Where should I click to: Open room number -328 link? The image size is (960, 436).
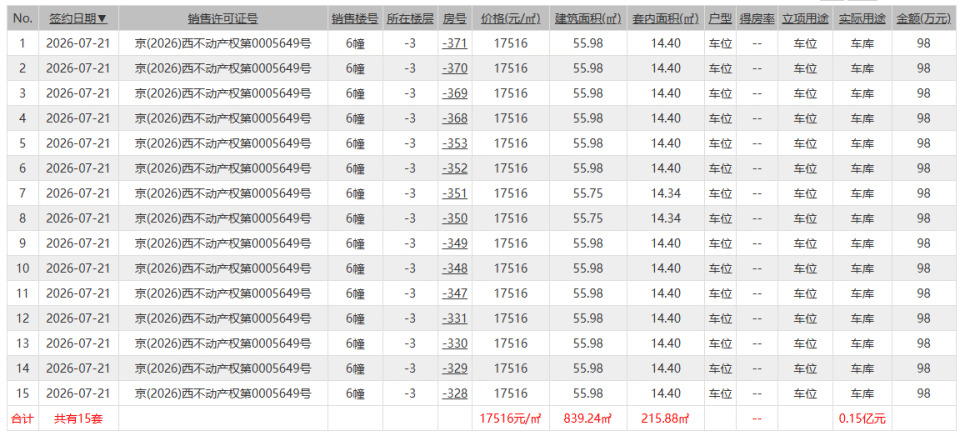455,393
